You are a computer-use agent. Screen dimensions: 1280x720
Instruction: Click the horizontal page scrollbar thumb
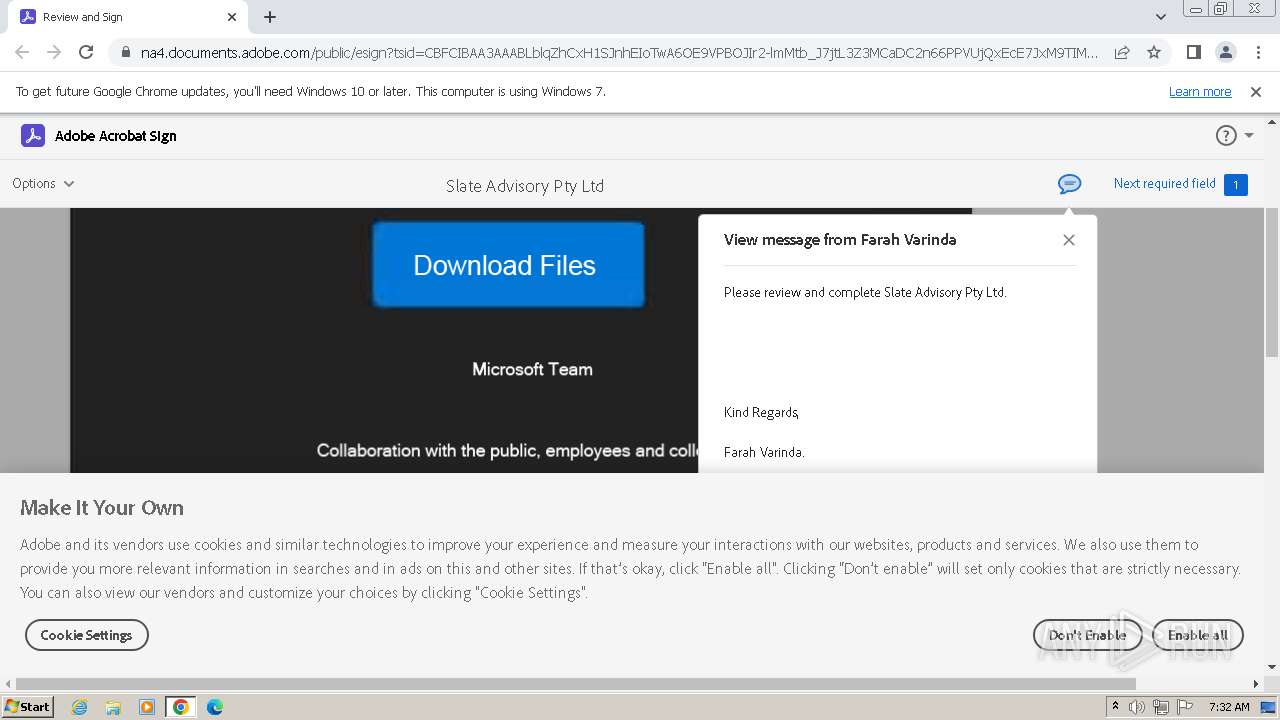575,685
